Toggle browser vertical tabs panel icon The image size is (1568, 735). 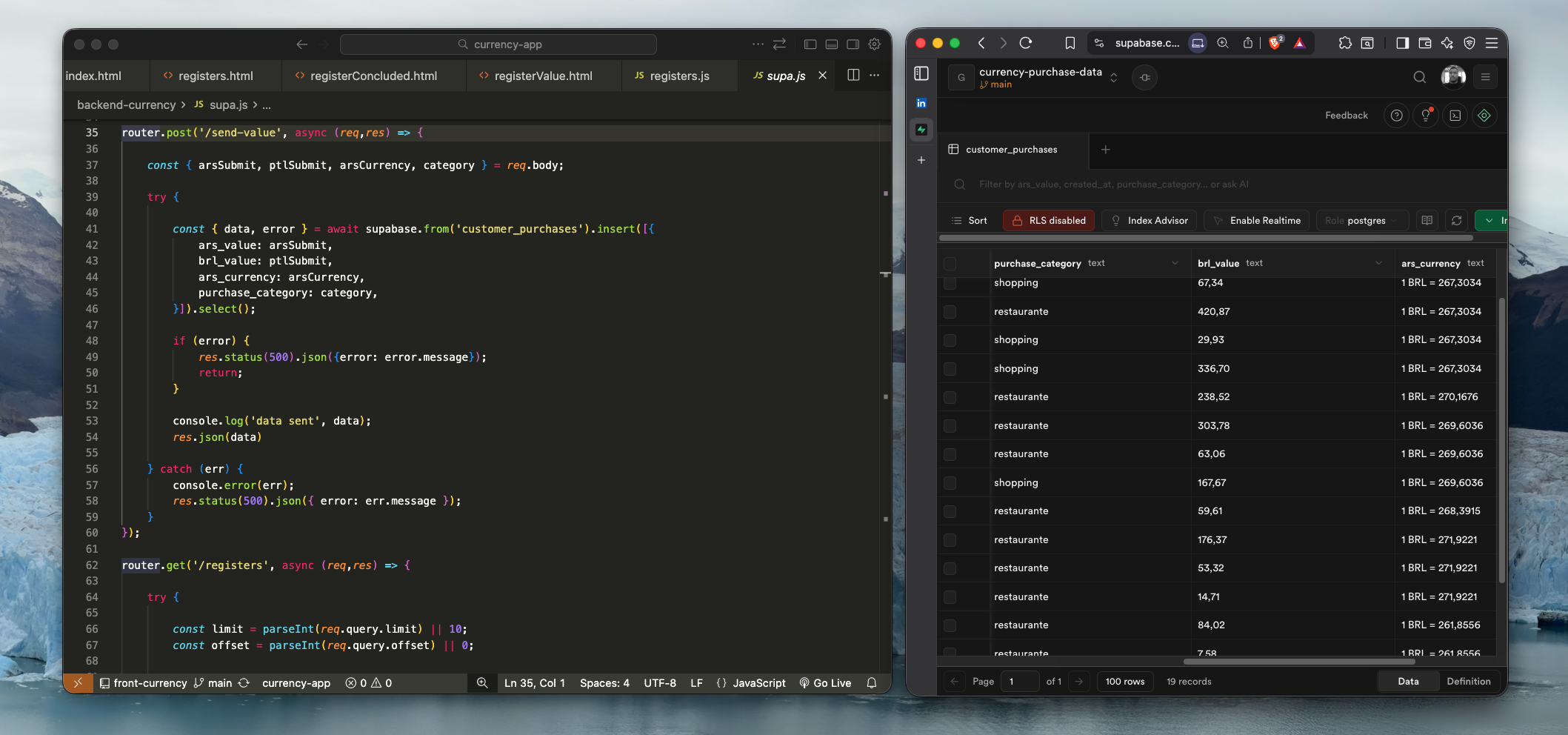point(921,73)
